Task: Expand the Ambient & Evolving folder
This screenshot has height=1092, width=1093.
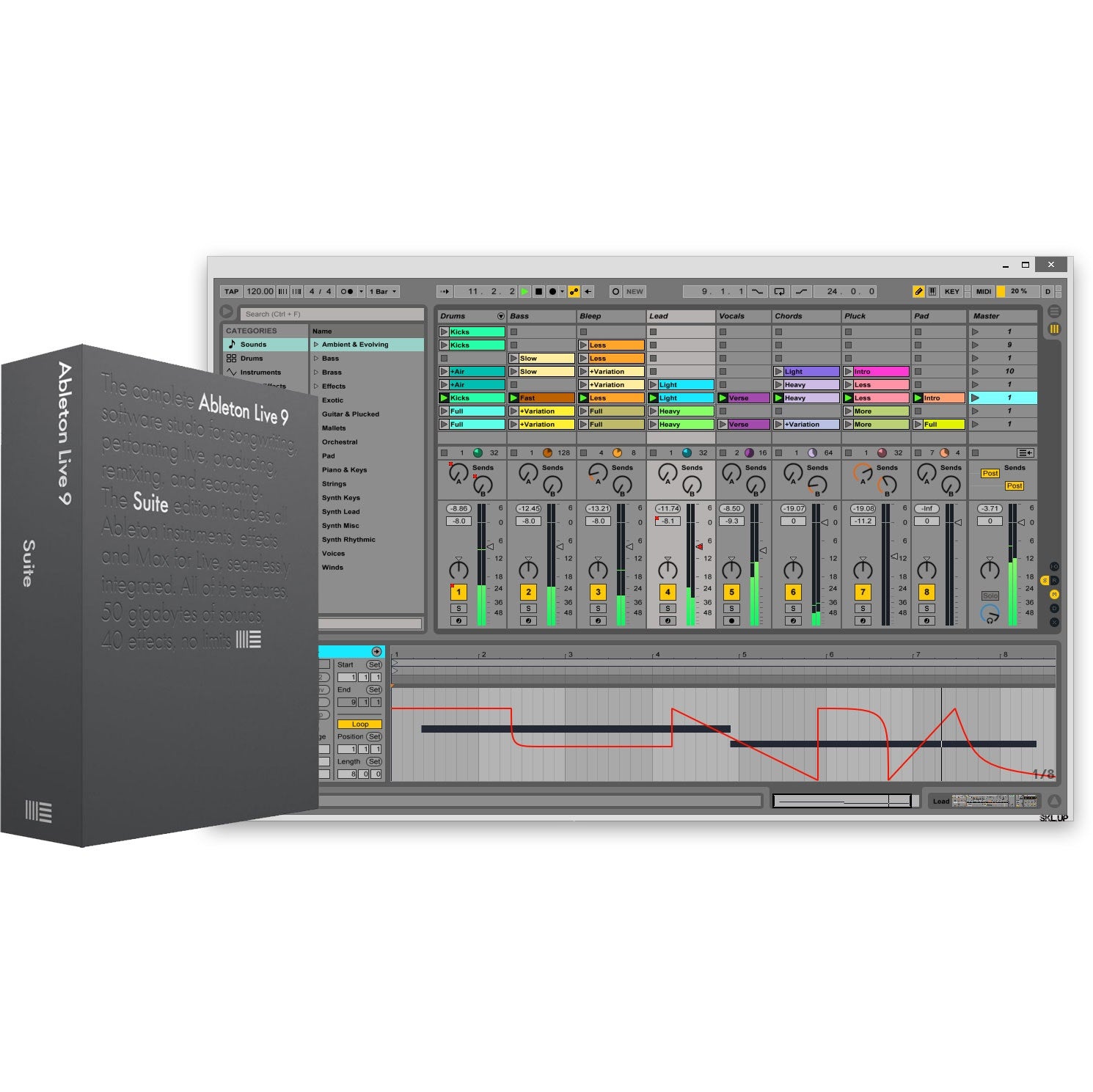Action: pyautogui.click(x=316, y=344)
